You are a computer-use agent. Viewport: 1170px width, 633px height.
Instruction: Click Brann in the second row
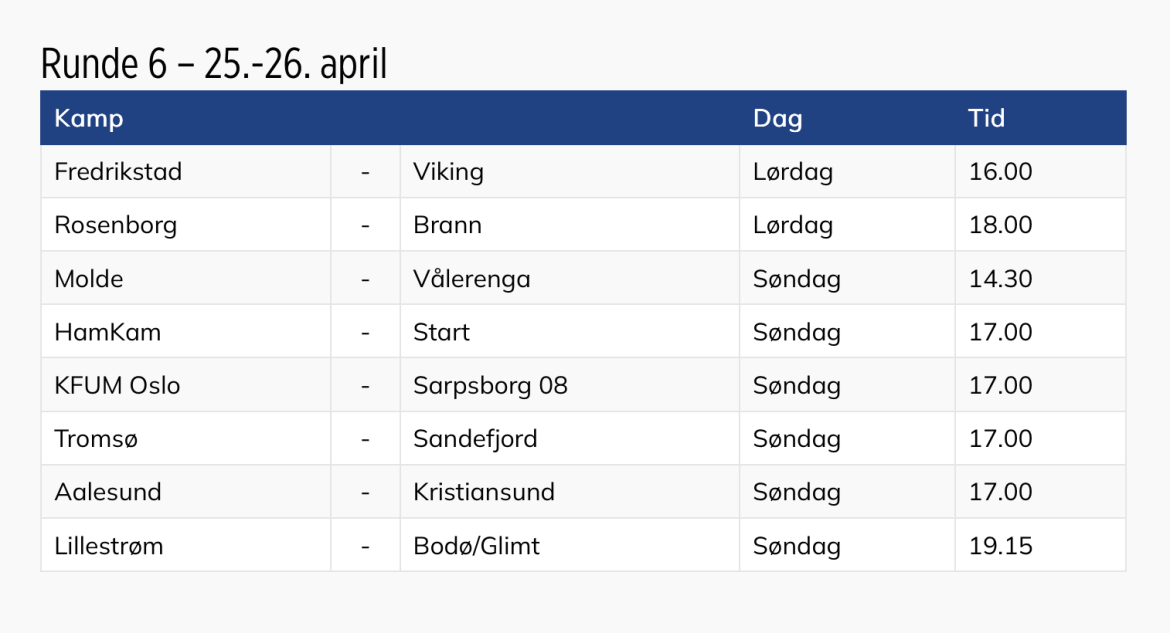(x=447, y=225)
